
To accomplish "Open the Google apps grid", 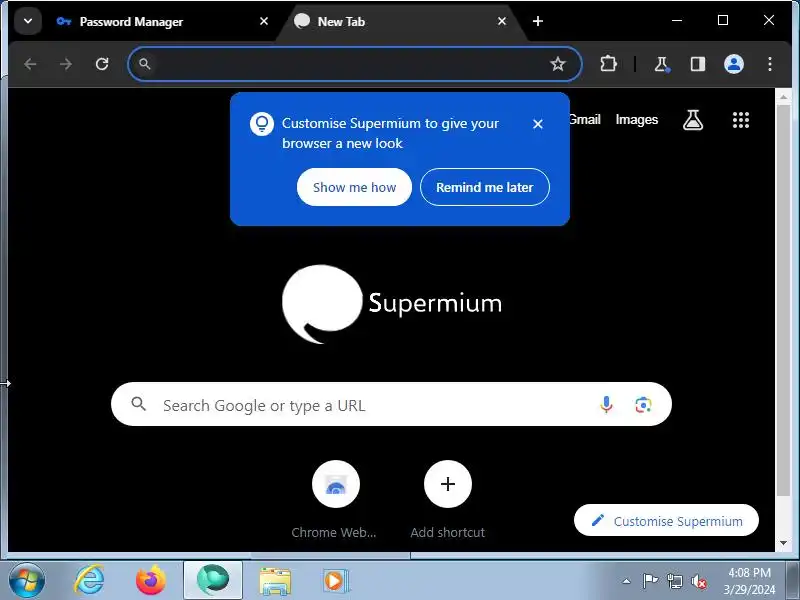I will tap(741, 120).
